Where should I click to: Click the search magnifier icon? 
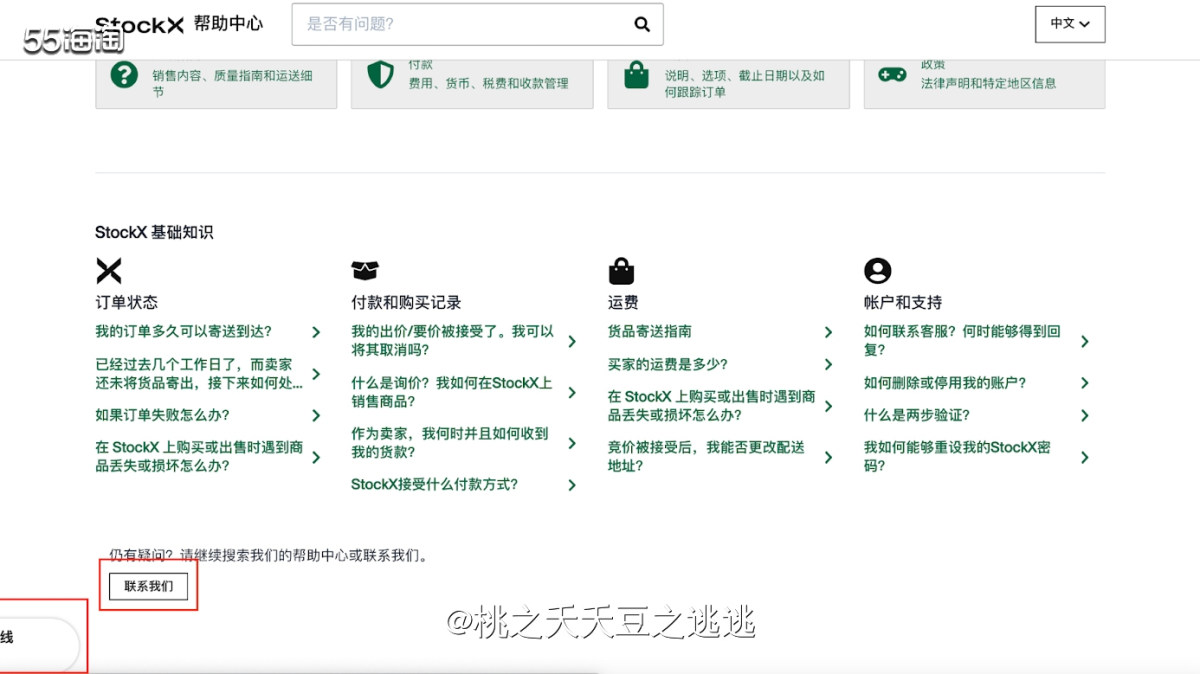click(x=642, y=24)
